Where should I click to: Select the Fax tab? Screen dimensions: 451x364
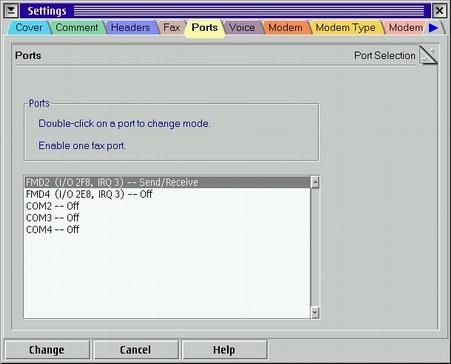(x=171, y=27)
